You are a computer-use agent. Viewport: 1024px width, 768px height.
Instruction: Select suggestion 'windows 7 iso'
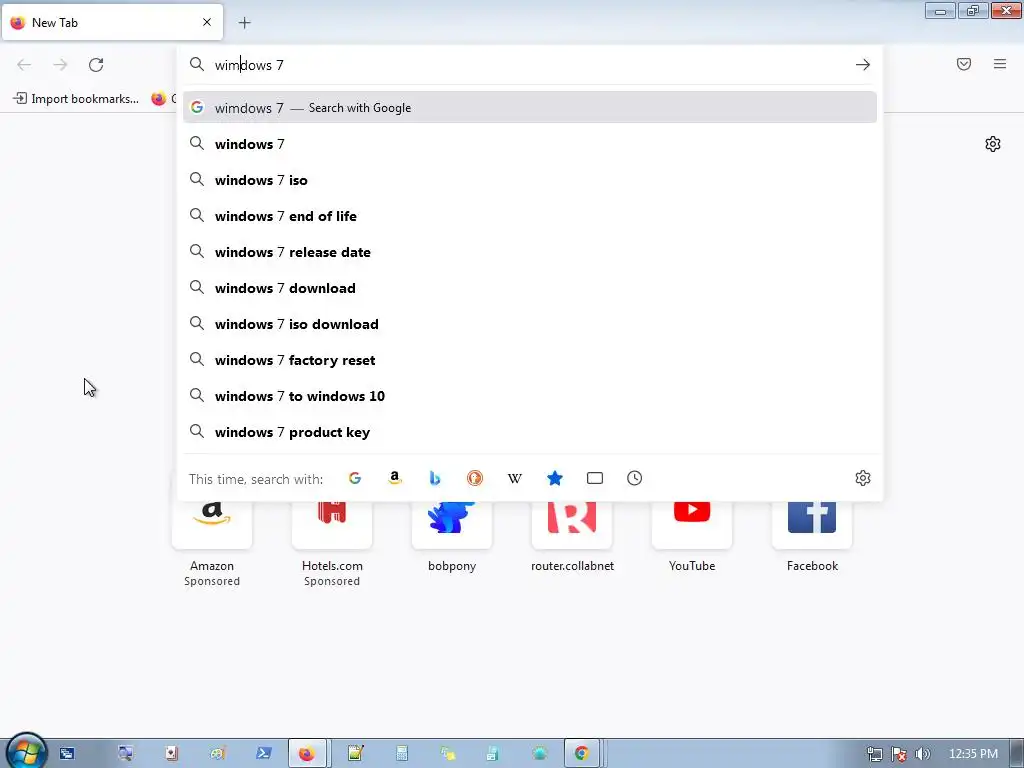[530, 180]
